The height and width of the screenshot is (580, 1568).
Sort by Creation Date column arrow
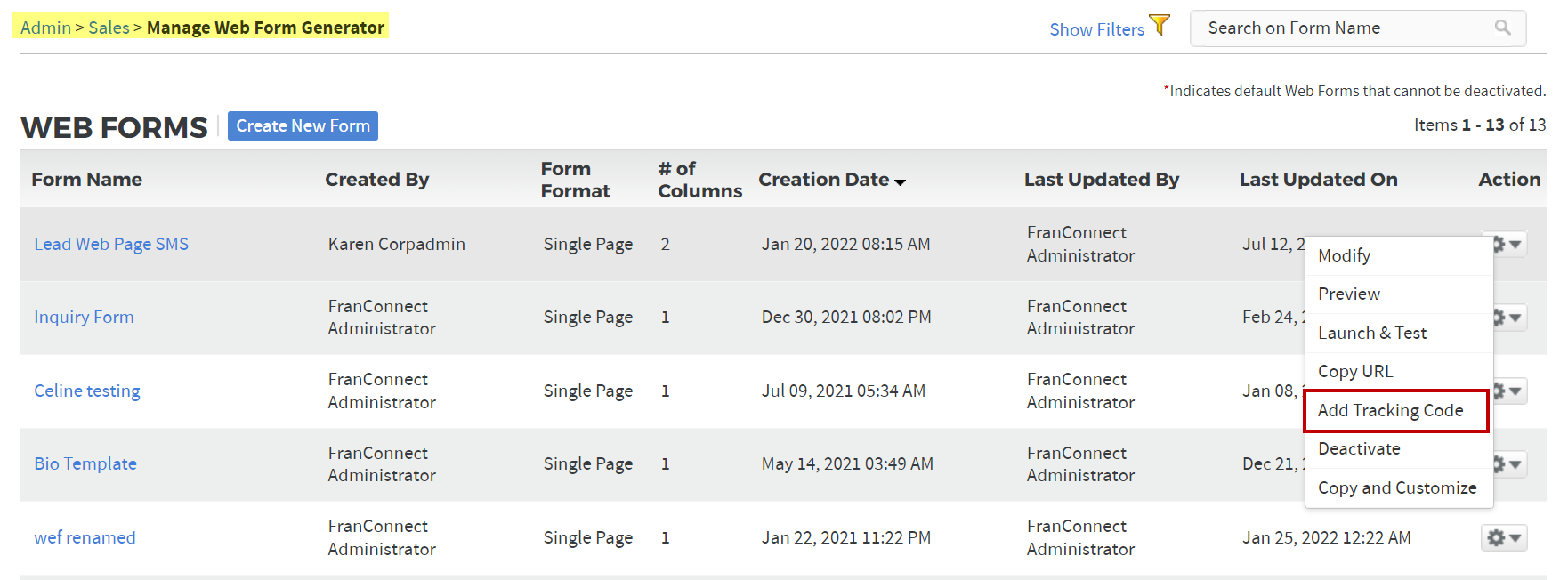point(900,181)
